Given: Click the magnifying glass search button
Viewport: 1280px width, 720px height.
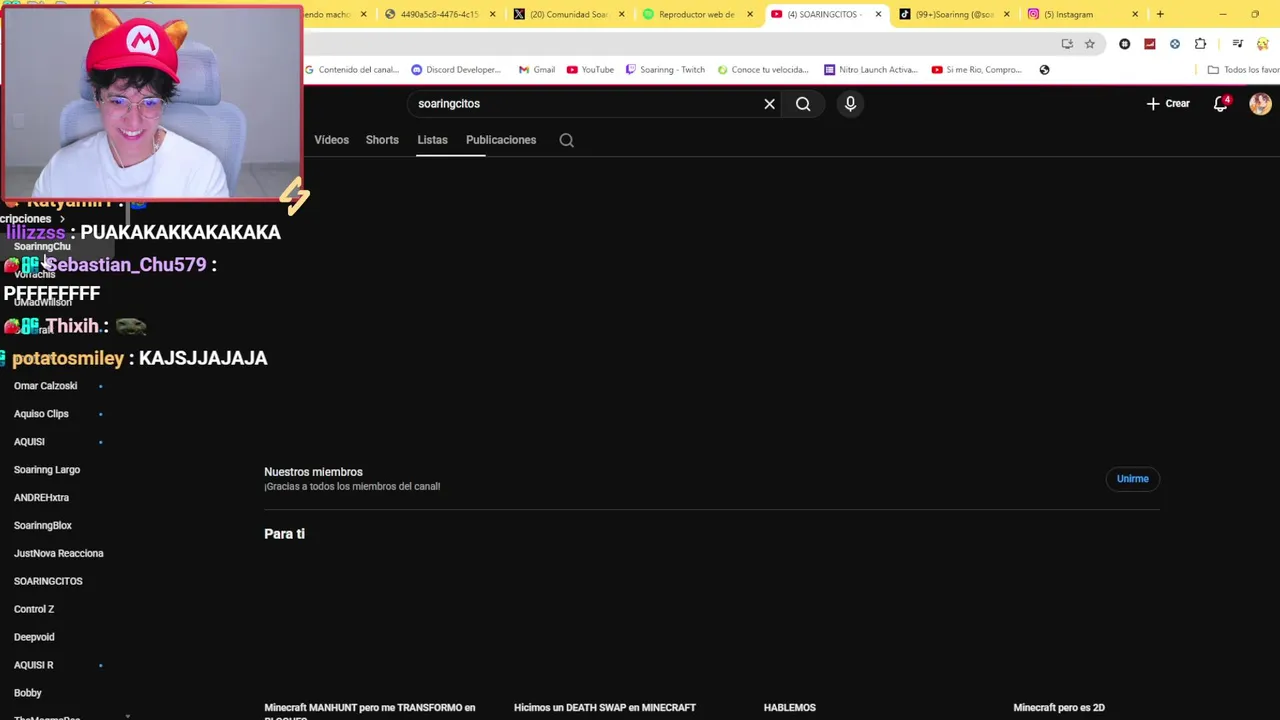Looking at the screenshot, I should [x=803, y=104].
